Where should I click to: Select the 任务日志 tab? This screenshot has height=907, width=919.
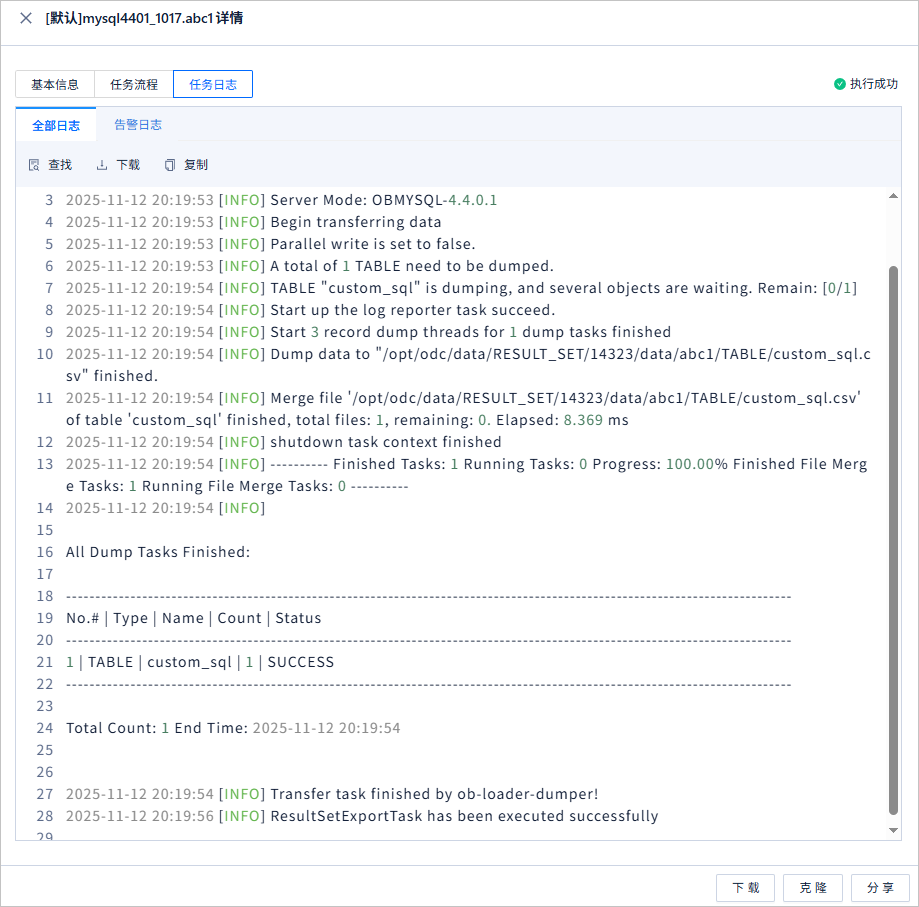pyautogui.click(x=213, y=84)
